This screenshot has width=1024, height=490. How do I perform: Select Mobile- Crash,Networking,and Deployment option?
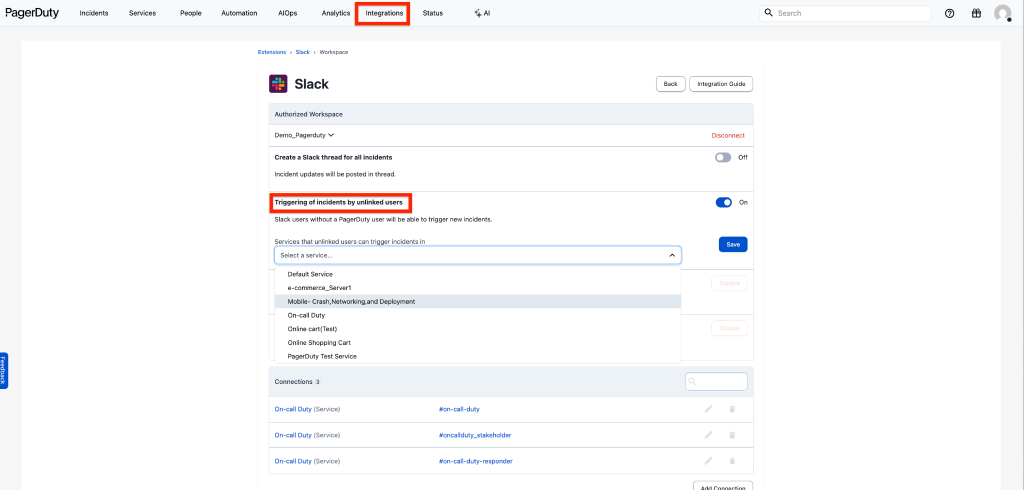point(477,302)
